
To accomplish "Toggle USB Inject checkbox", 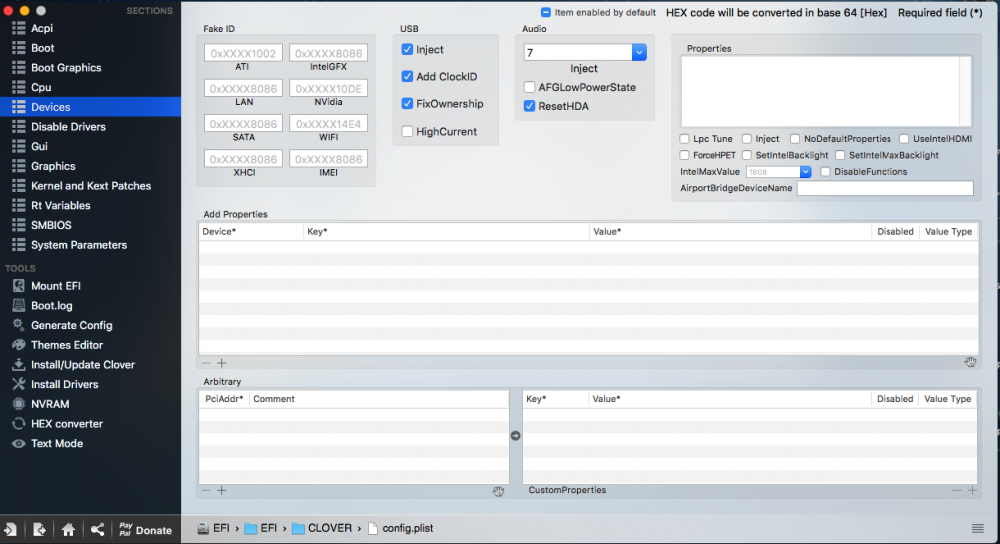I will click(x=407, y=49).
